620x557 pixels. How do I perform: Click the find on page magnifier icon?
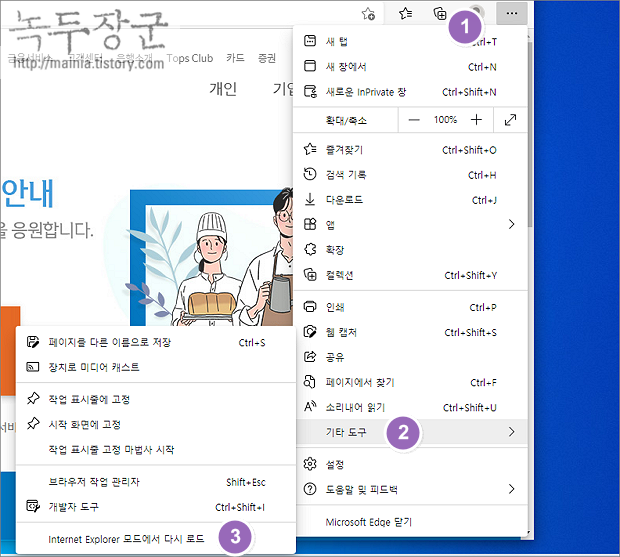coord(310,382)
